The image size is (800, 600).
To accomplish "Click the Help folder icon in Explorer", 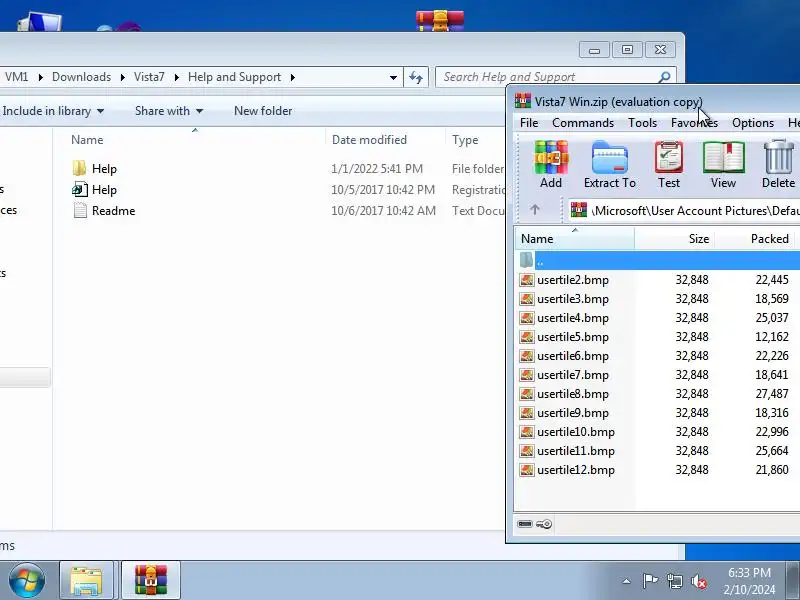I will click(79, 168).
